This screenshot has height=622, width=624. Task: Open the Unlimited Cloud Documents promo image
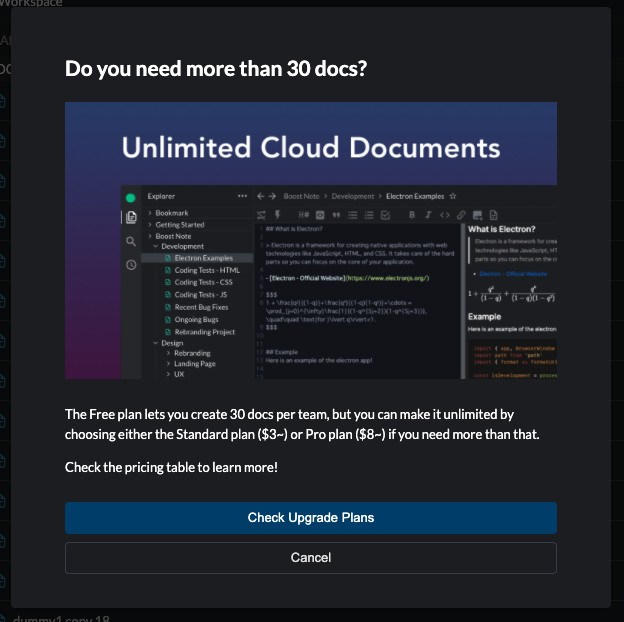click(311, 240)
